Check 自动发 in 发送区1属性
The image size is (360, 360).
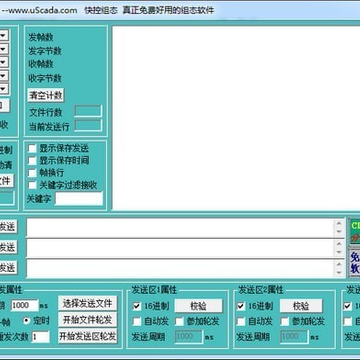click(x=137, y=321)
